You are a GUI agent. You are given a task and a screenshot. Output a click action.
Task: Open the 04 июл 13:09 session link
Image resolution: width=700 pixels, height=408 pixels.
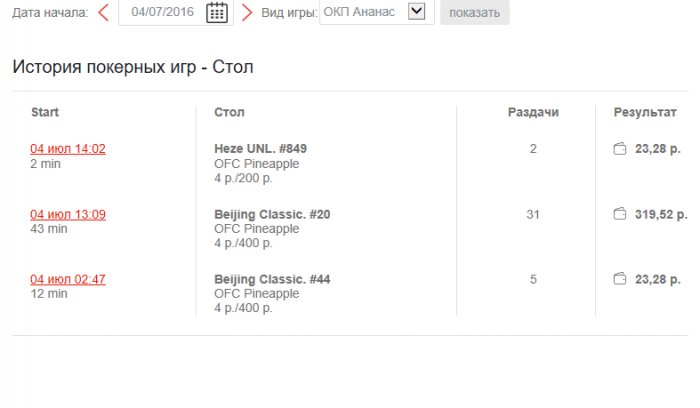tap(68, 214)
